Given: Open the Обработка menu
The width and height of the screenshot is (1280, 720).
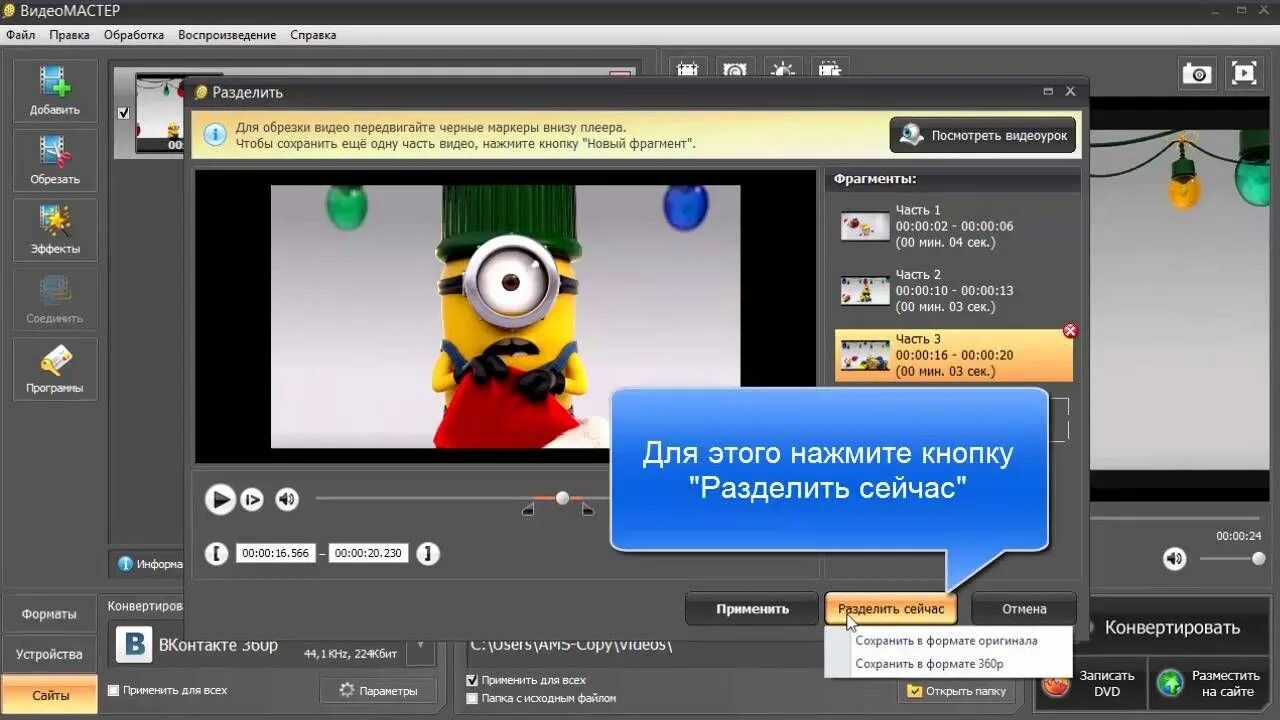Looking at the screenshot, I should click(134, 35).
